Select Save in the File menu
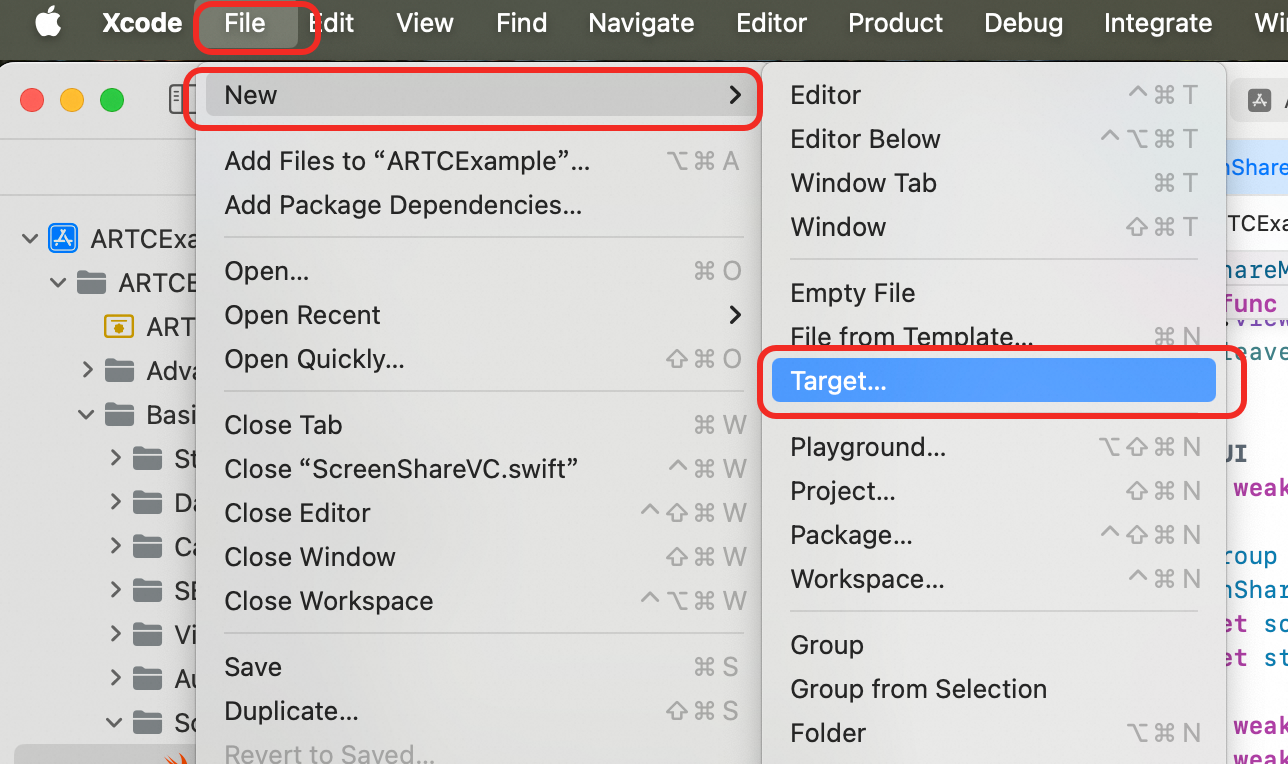Image resolution: width=1288 pixels, height=764 pixels. pyautogui.click(x=253, y=667)
